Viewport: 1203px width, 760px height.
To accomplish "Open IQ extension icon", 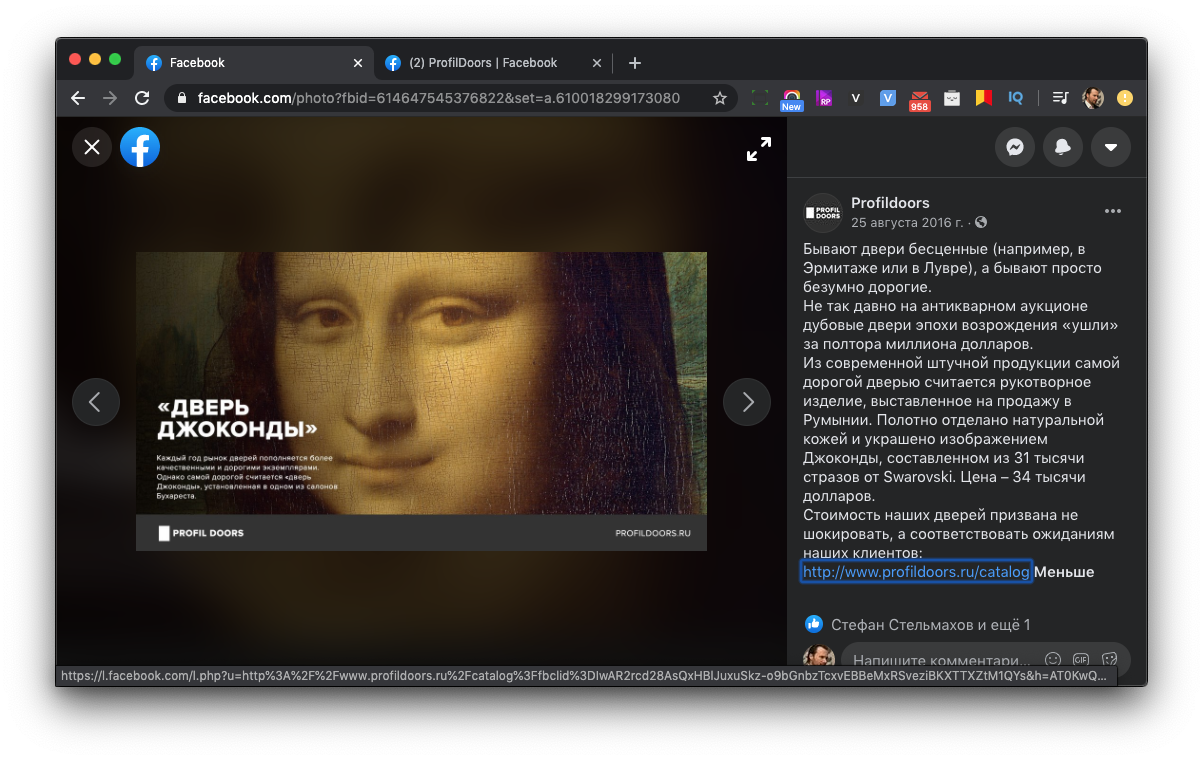I will (1015, 98).
